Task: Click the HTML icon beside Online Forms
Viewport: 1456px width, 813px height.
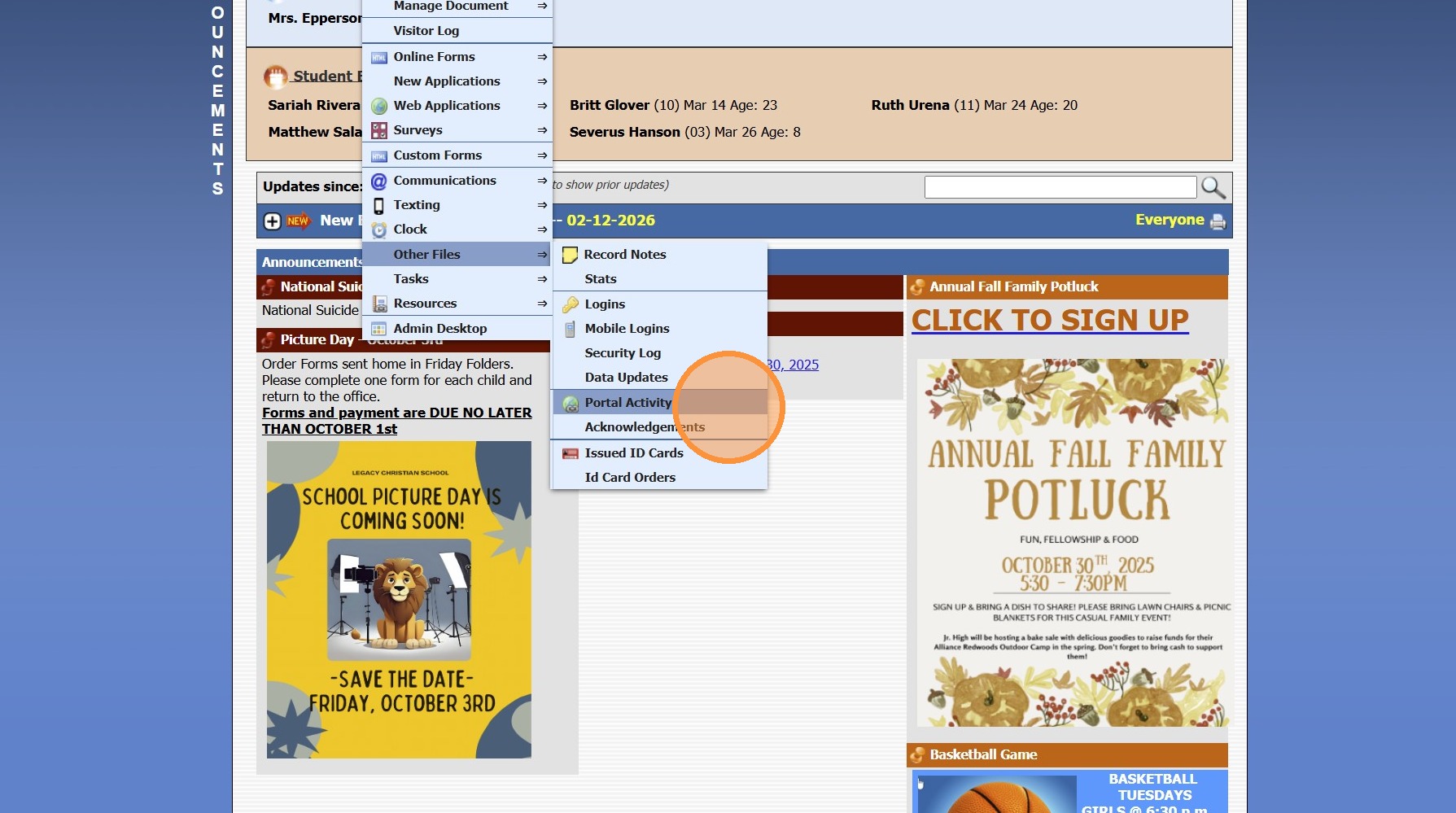Action: point(379,57)
